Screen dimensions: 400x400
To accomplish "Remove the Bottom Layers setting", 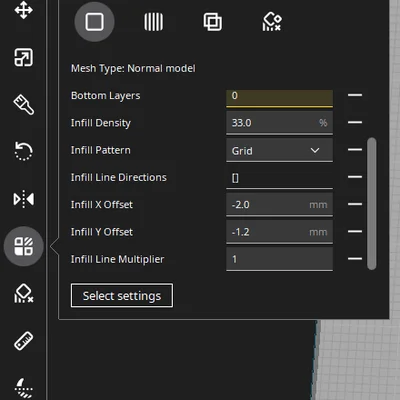I will pyautogui.click(x=355, y=95).
